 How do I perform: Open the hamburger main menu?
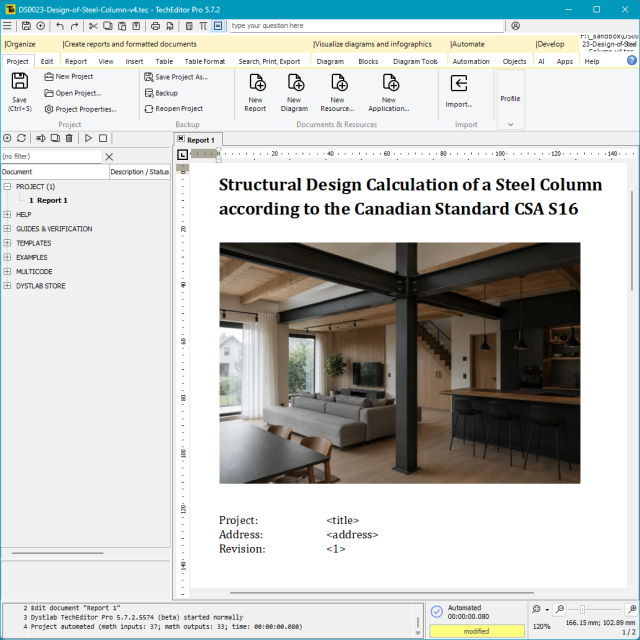coord(7,26)
